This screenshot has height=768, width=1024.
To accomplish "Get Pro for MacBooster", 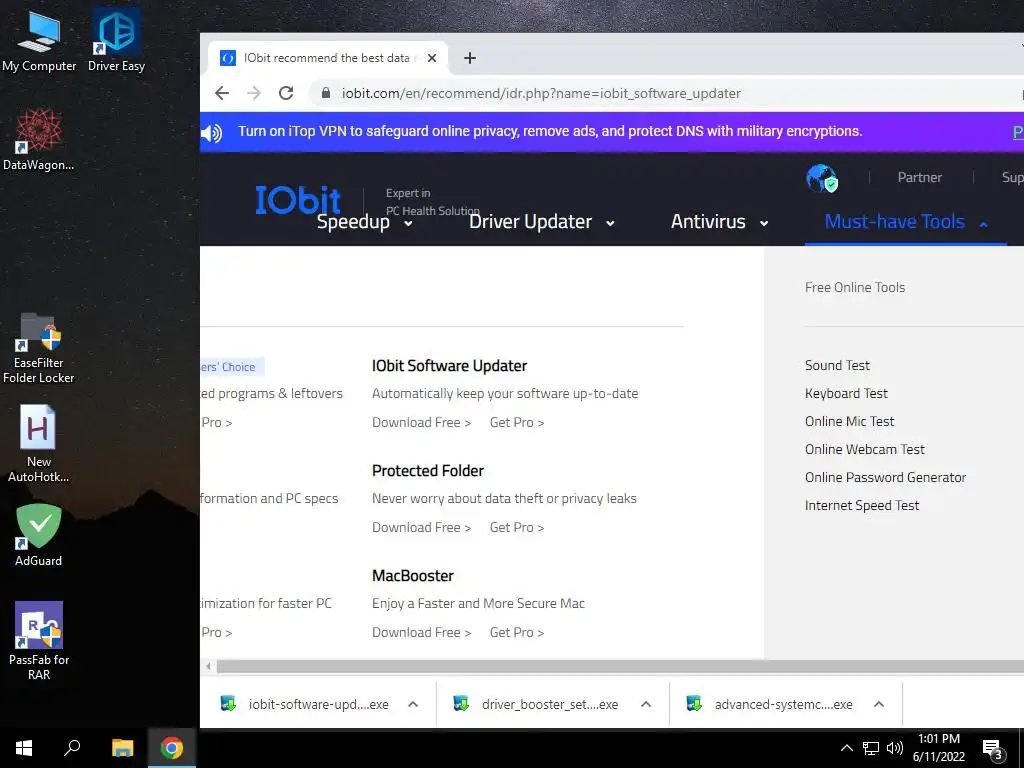I will pos(517,633).
